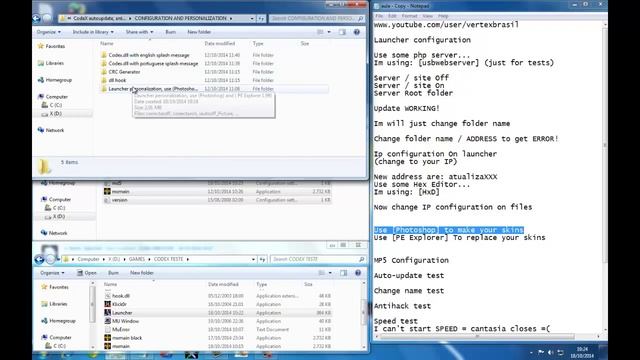The width and height of the screenshot is (640, 360).
Task: Open help in the CONFIGURATION AND PERSONALIZATION window
Action: pyautogui.click(x=357, y=32)
